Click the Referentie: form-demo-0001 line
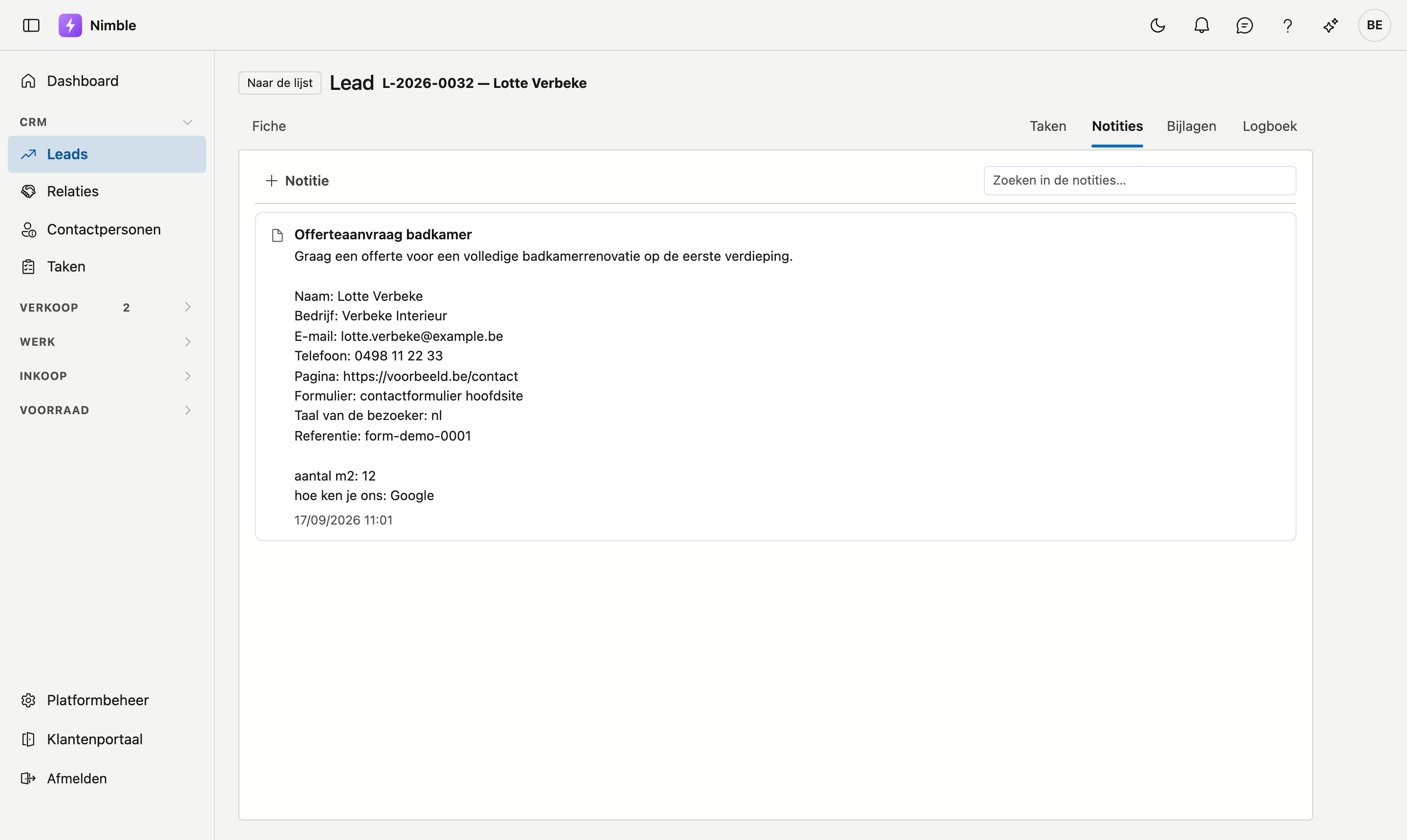Screen dimensions: 1407x840 (383, 436)
